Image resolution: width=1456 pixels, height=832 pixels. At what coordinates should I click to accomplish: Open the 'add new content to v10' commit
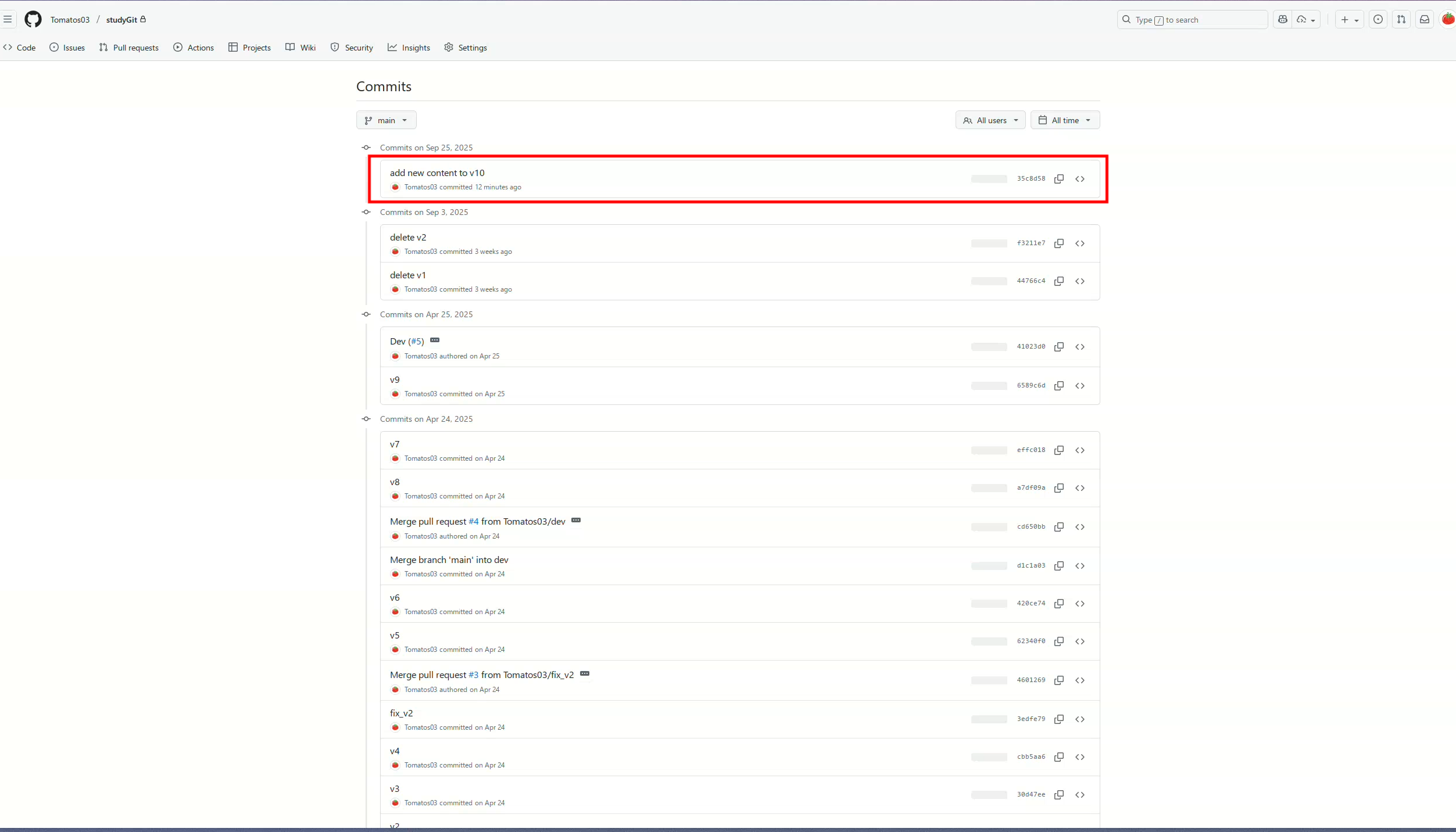[x=437, y=173]
